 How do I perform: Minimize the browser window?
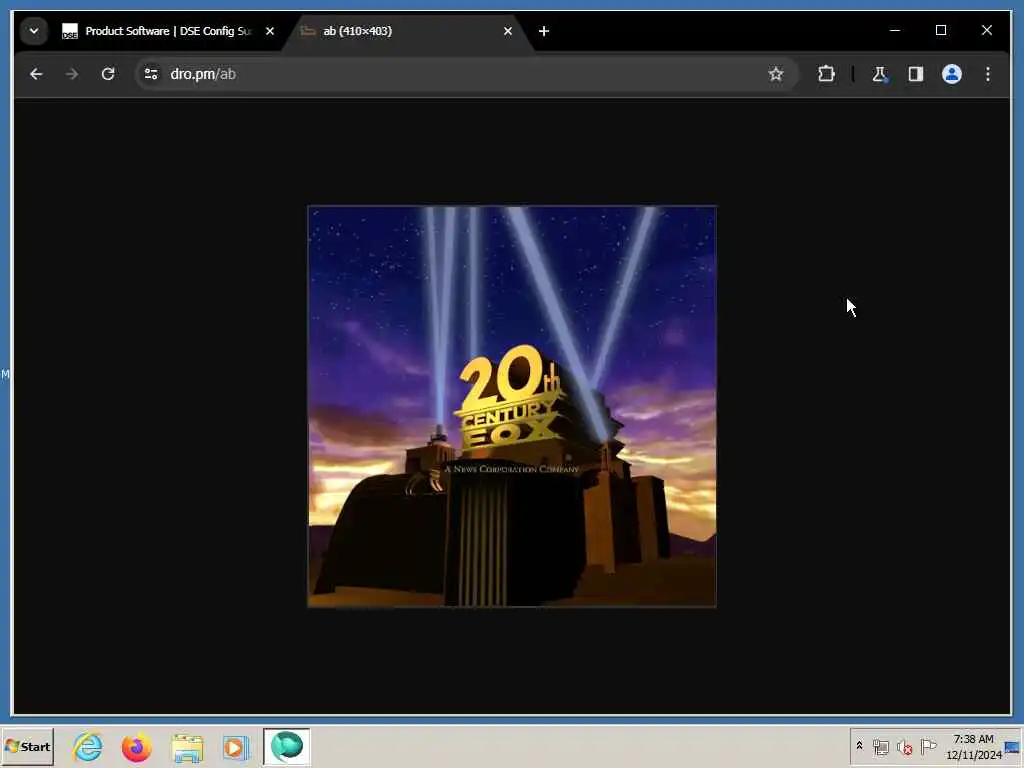coord(895,31)
